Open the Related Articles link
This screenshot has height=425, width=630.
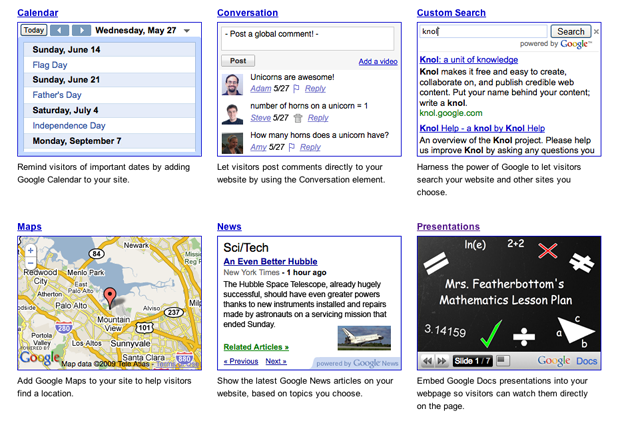pyautogui.click(x=256, y=347)
